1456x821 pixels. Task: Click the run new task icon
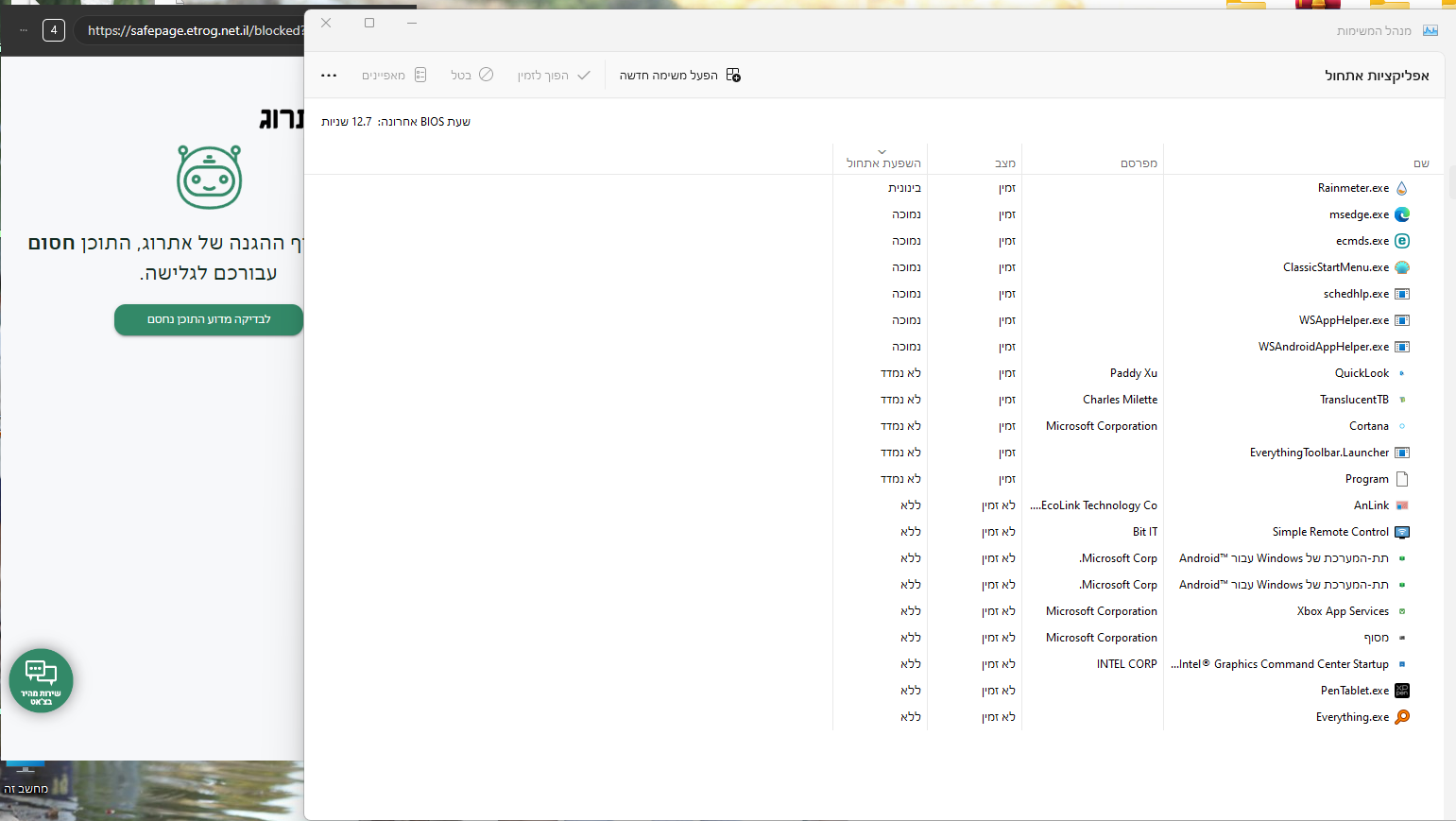pyautogui.click(x=733, y=76)
